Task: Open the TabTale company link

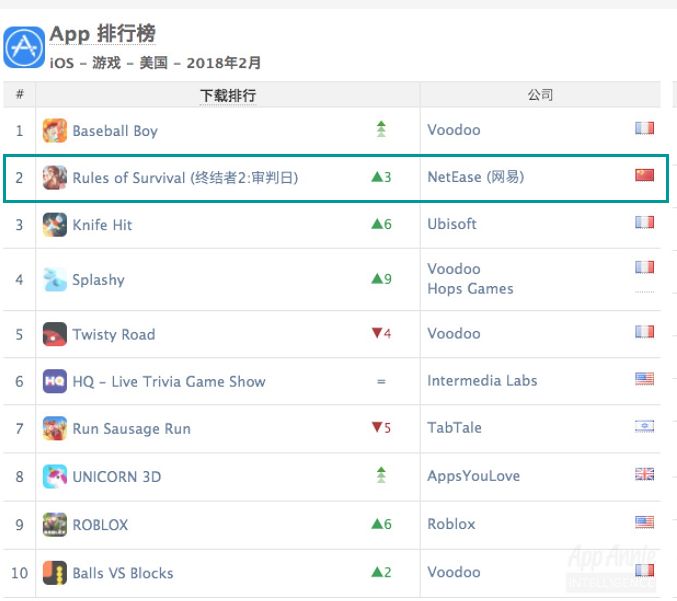Action: pyautogui.click(x=454, y=428)
